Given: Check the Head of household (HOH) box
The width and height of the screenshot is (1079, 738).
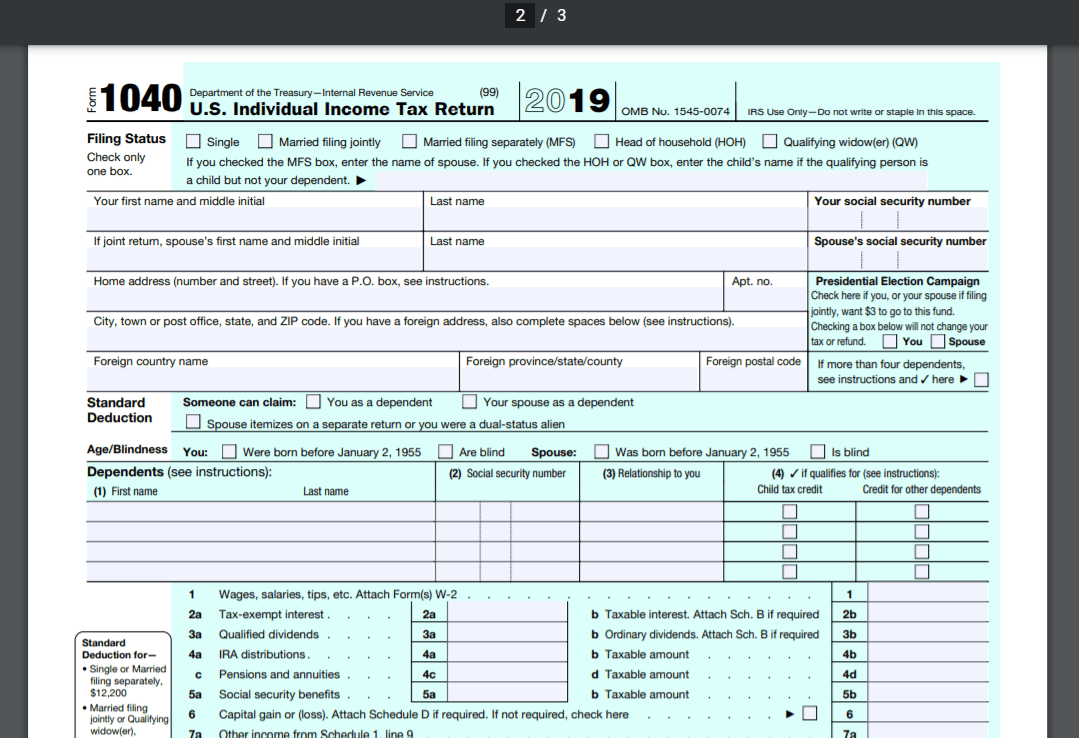Looking at the screenshot, I should pyautogui.click(x=602, y=142).
